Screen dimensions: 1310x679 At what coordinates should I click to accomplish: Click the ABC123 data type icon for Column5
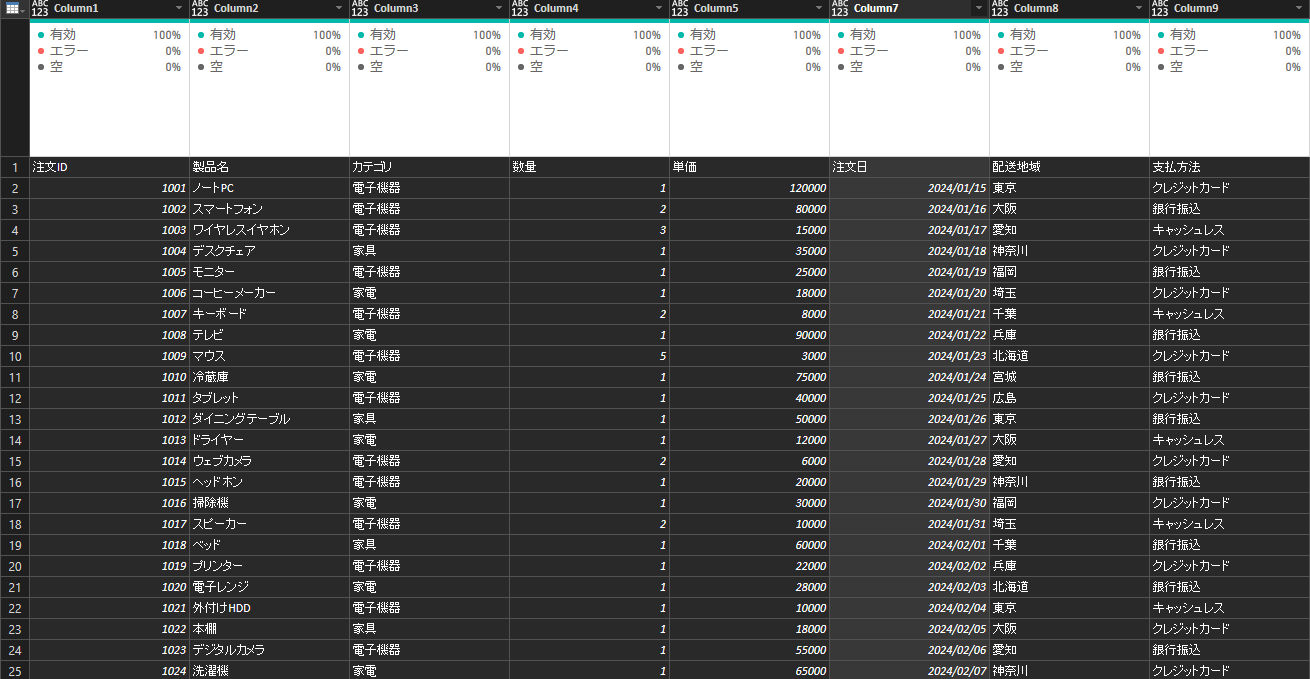tap(680, 8)
